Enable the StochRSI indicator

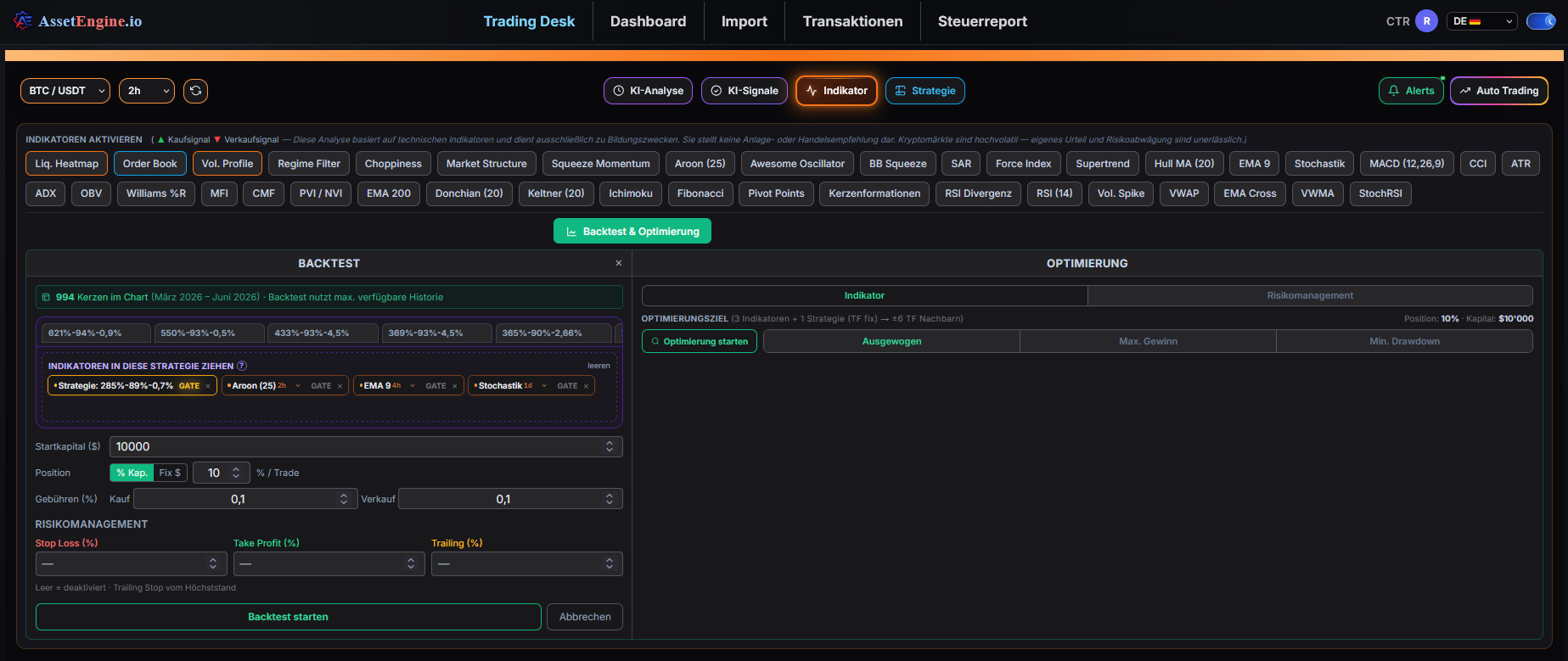1380,193
